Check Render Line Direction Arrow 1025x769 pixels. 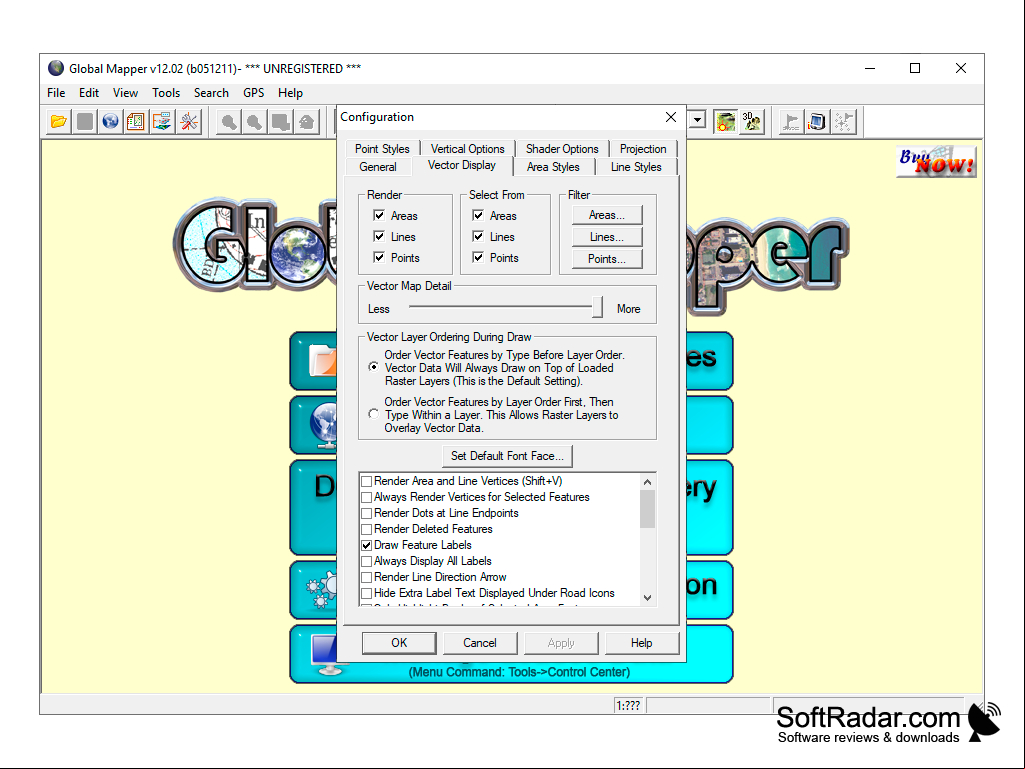coord(367,577)
